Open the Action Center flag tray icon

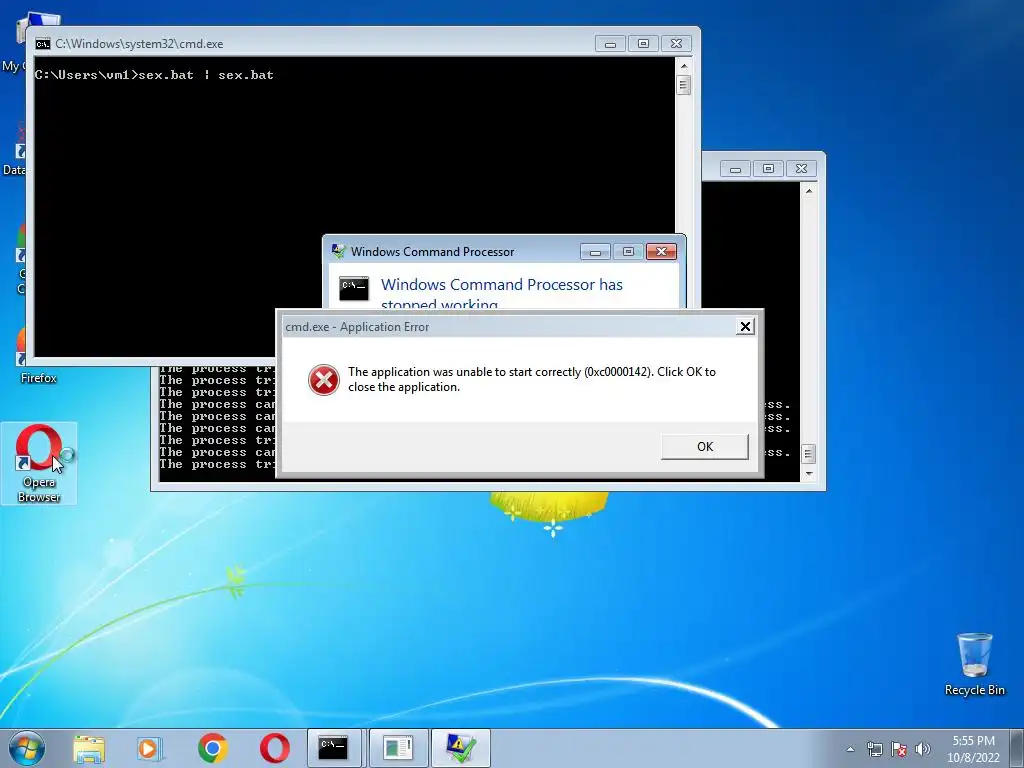pyautogui.click(x=899, y=749)
